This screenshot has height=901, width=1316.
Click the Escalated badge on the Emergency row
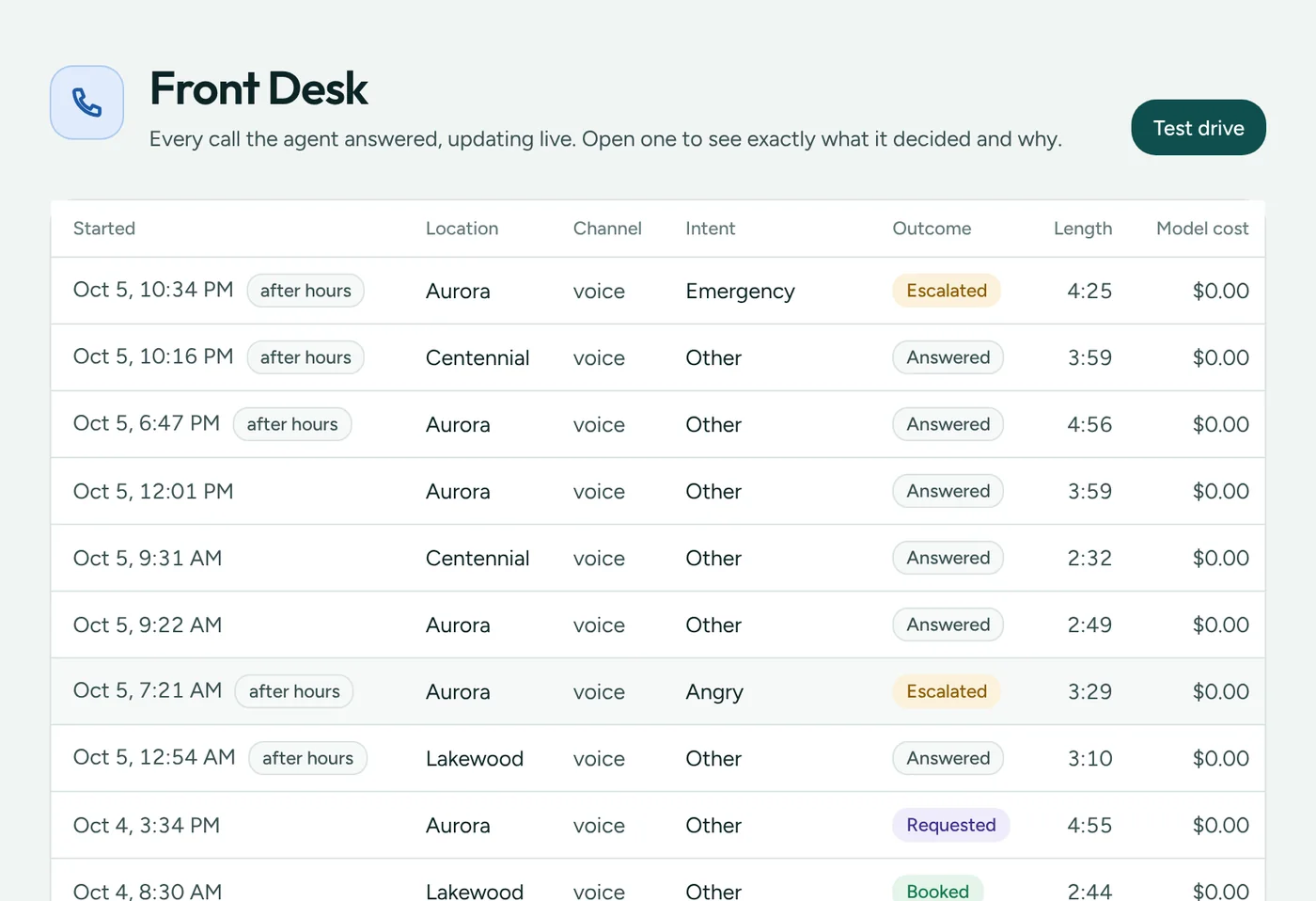pos(947,291)
